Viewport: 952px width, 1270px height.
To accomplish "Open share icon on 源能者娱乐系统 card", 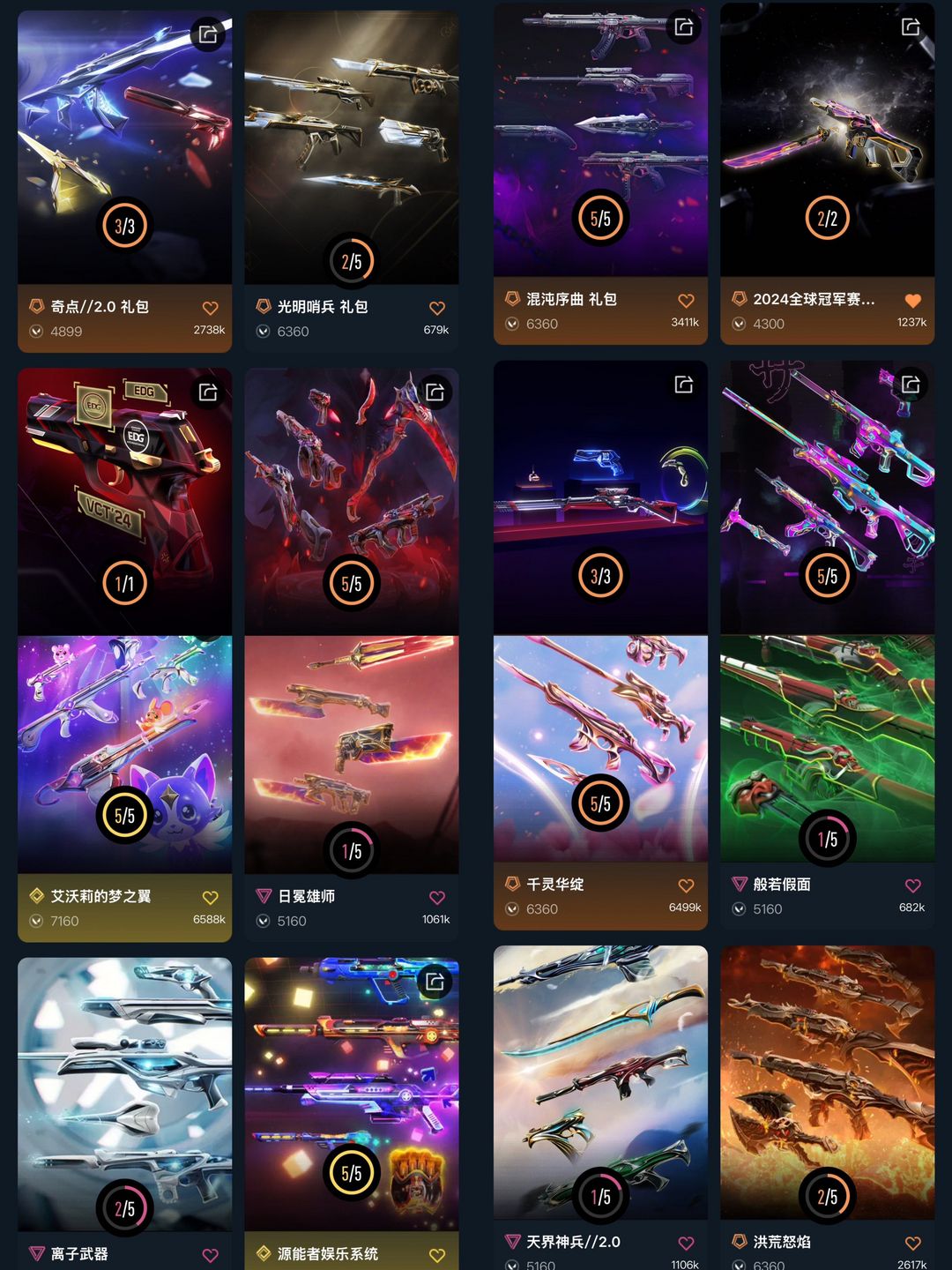I will pyautogui.click(x=435, y=981).
